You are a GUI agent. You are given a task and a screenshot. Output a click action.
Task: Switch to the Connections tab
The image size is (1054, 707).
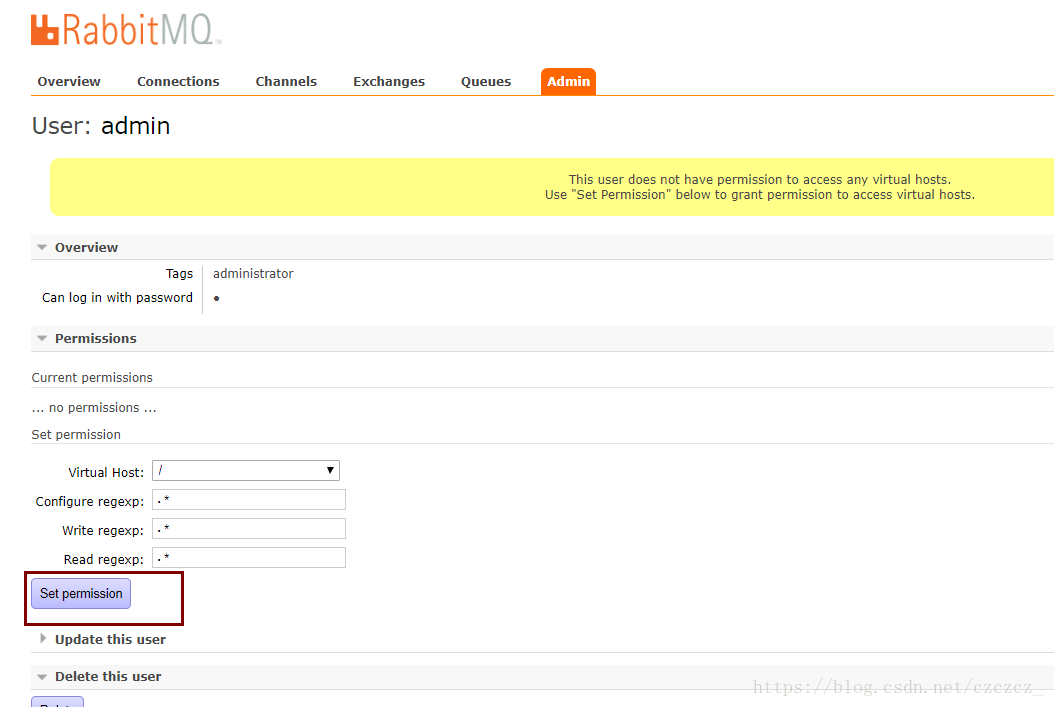click(178, 81)
